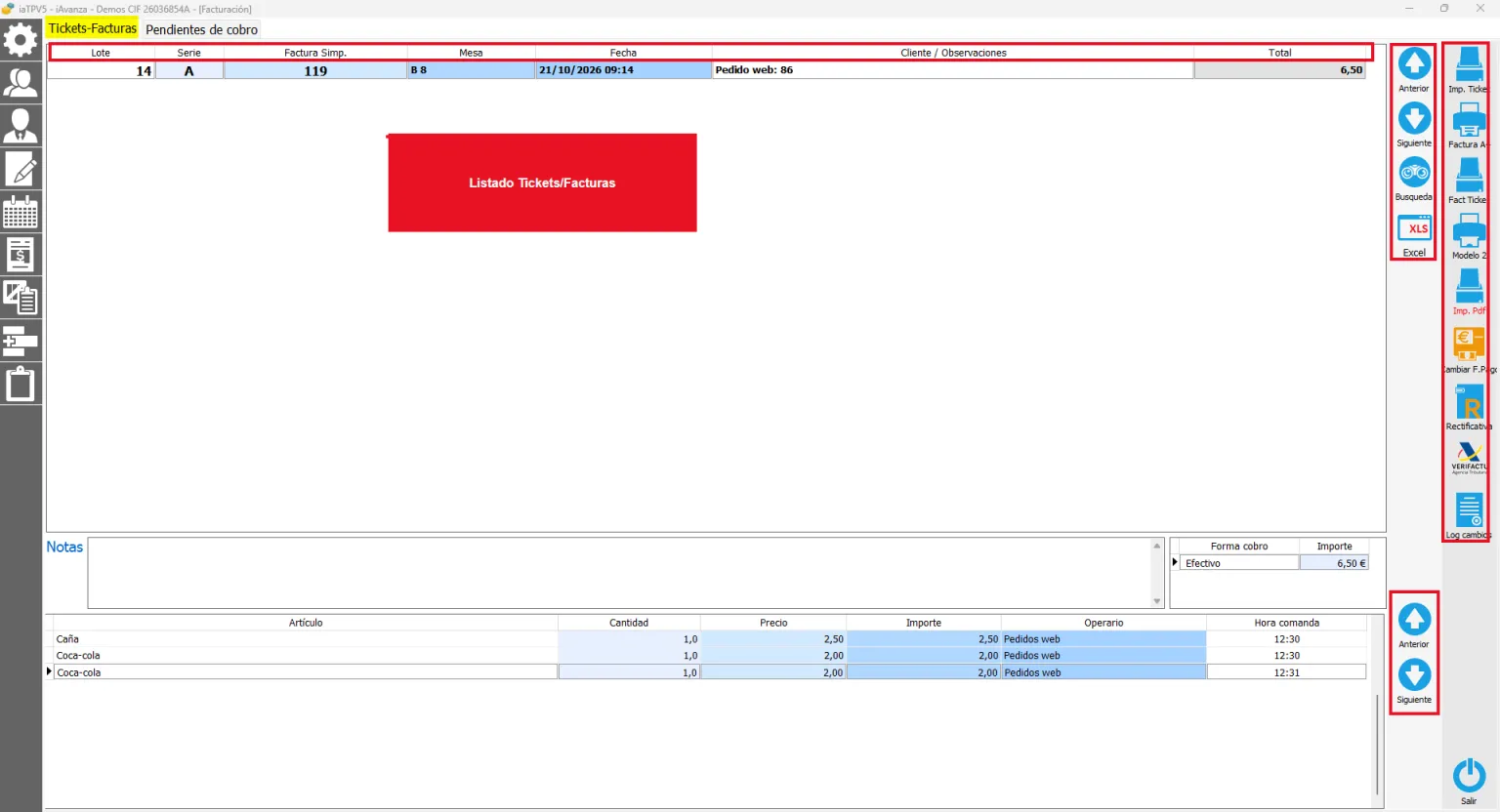Open the blank clipboard sidebar icon
Image resolution: width=1500 pixels, height=812 pixels.
click(x=21, y=384)
